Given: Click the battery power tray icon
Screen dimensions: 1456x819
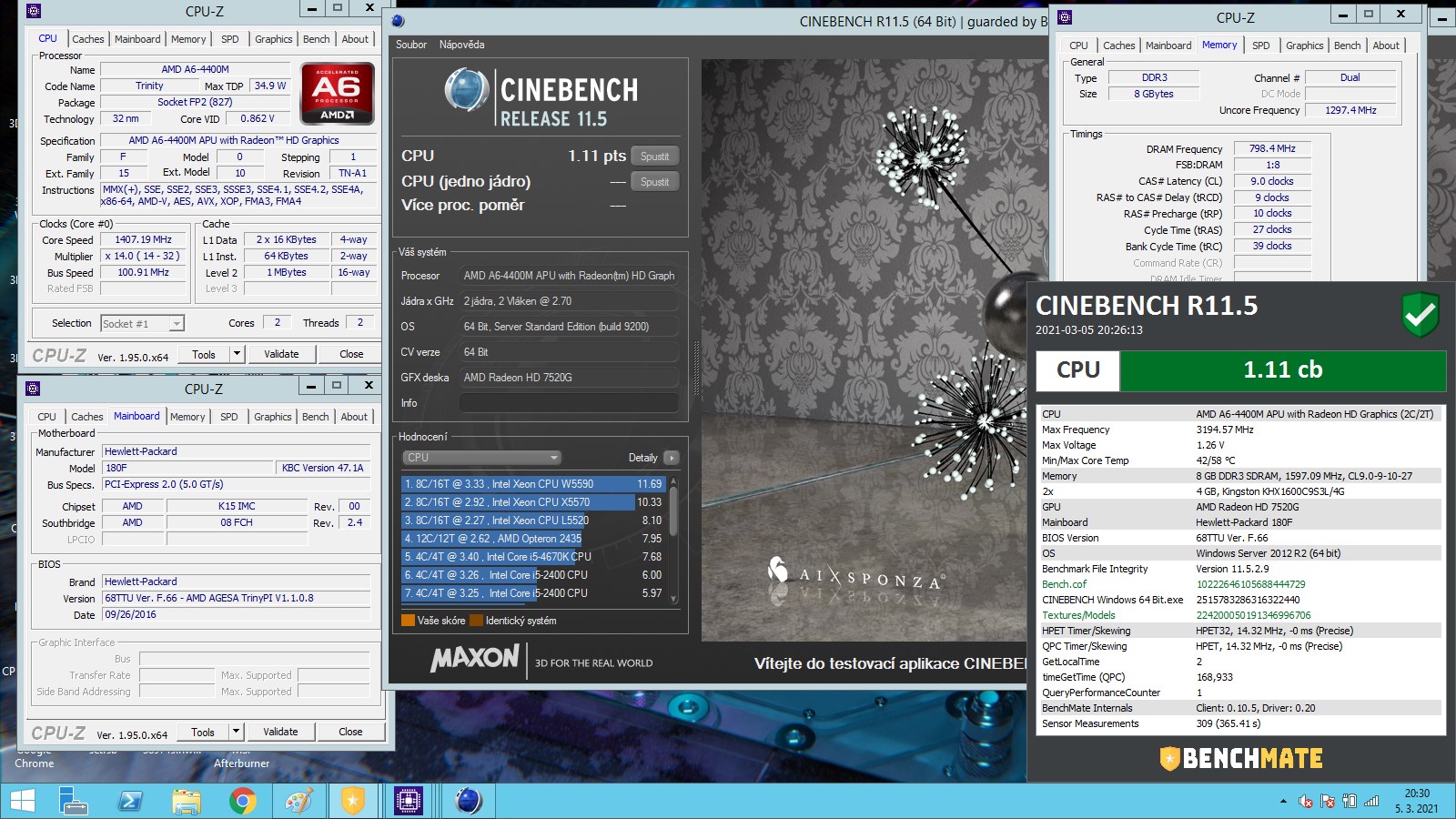Looking at the screenshot, I should [1350, 802].
